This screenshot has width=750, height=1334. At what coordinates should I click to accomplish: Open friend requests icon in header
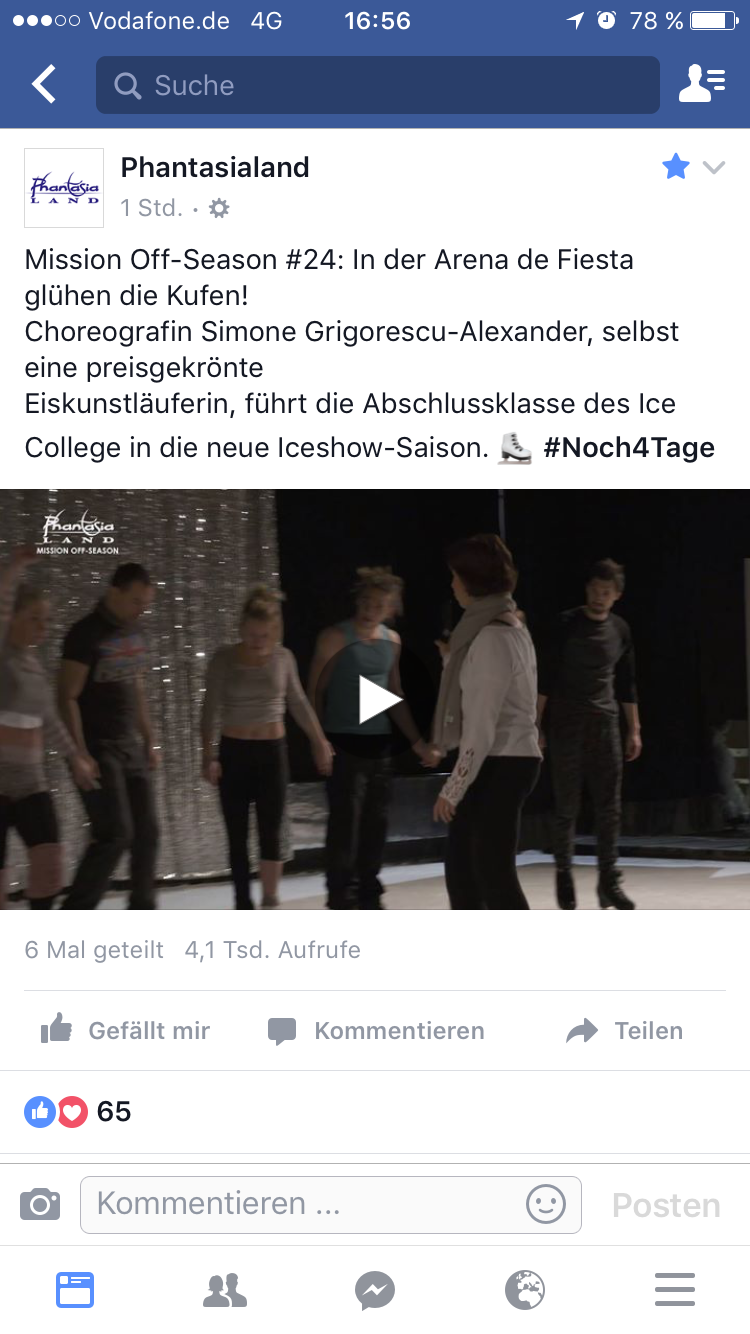tap(702, 85)
